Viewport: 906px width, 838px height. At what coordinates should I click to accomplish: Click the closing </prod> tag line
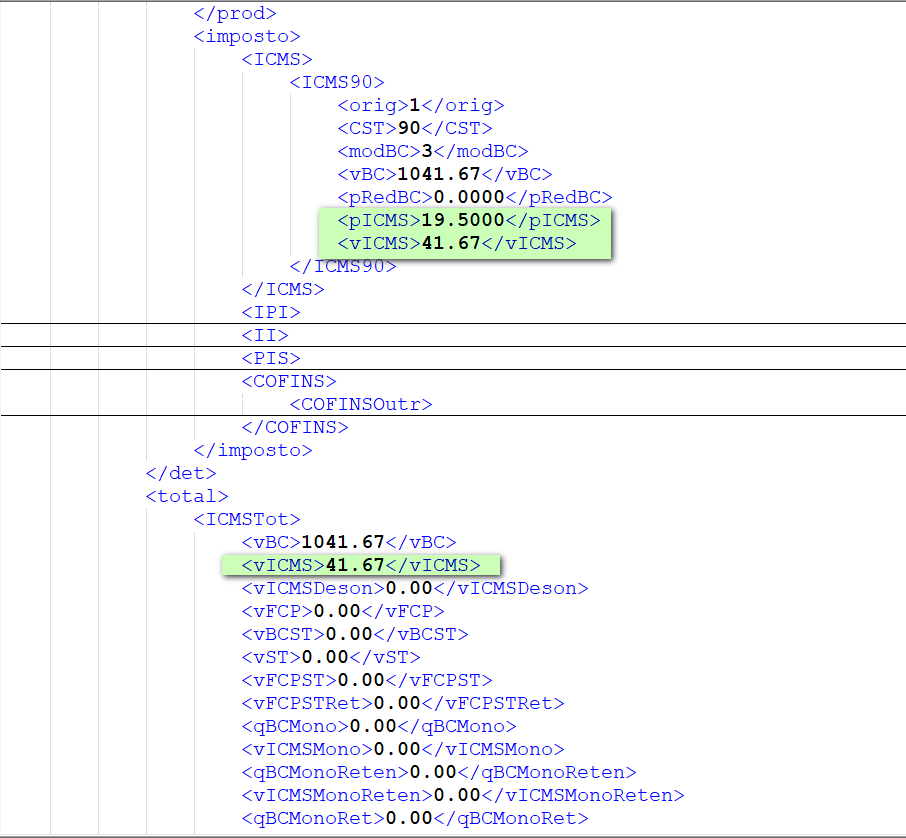235,13
